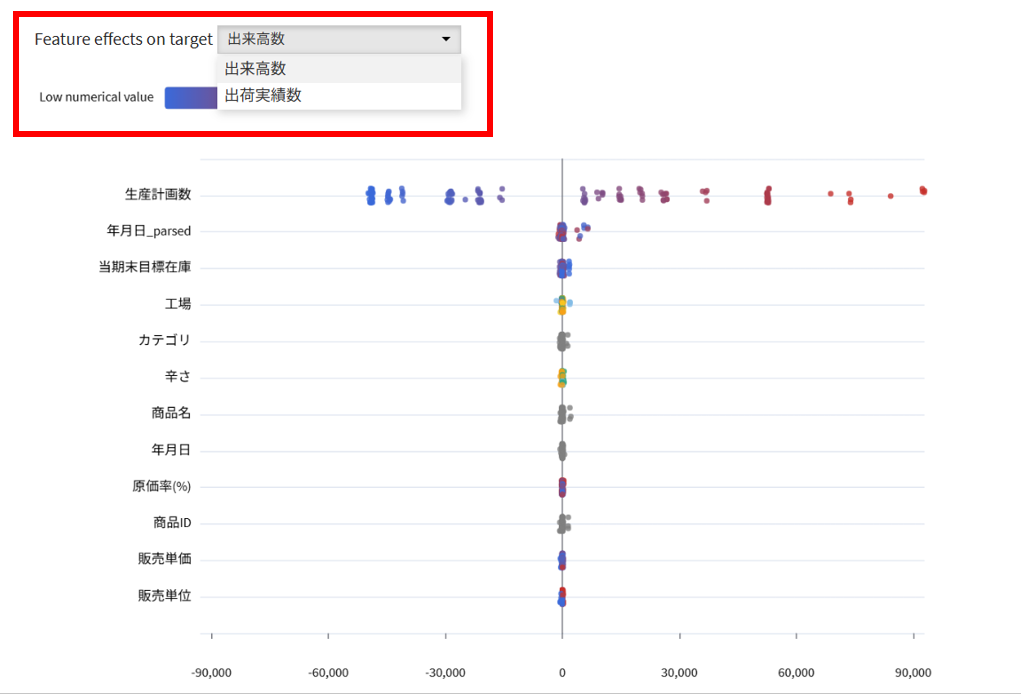The height and width of the screenshot is (694, 1021).
Task: Select the 年月日_parsed feature label
Action: pos(149,230)
